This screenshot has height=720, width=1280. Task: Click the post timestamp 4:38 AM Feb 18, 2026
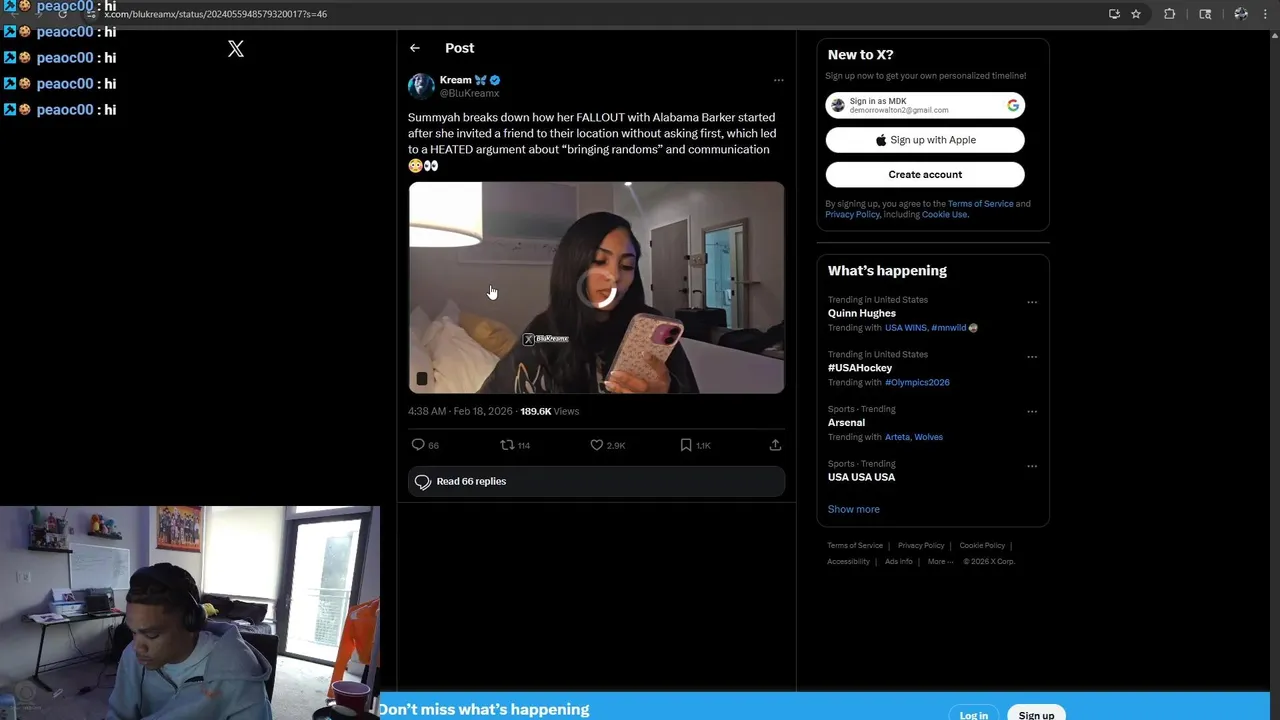click(460, 411)
